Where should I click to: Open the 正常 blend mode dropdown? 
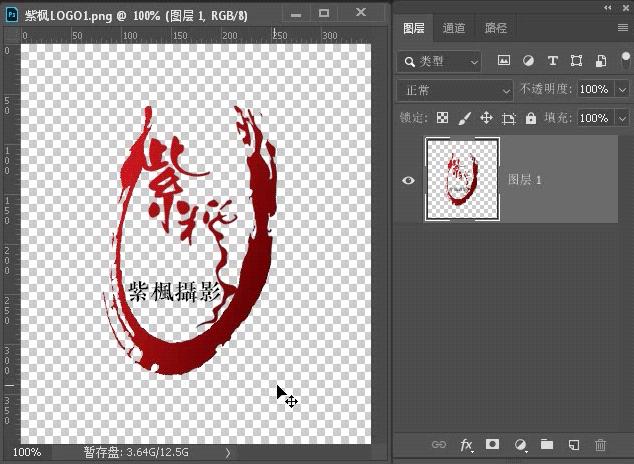coord(455,90)
